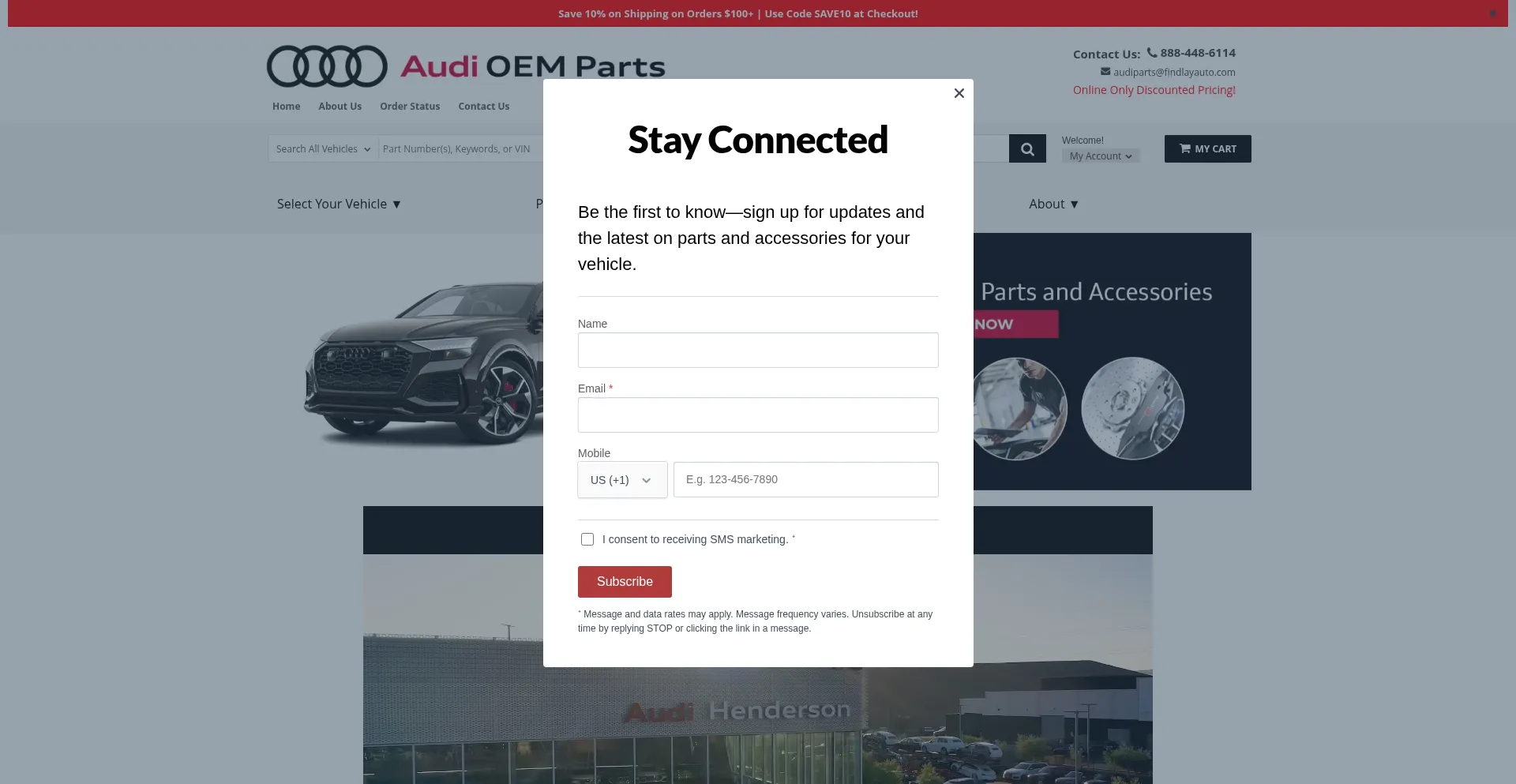Click the magnifying glass search button
The height and width of the screenshot is (784, 1516).
click(1027, 149)
